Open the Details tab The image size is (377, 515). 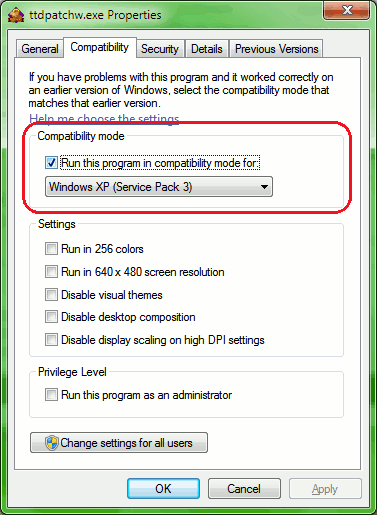click(x=207, y=49)
